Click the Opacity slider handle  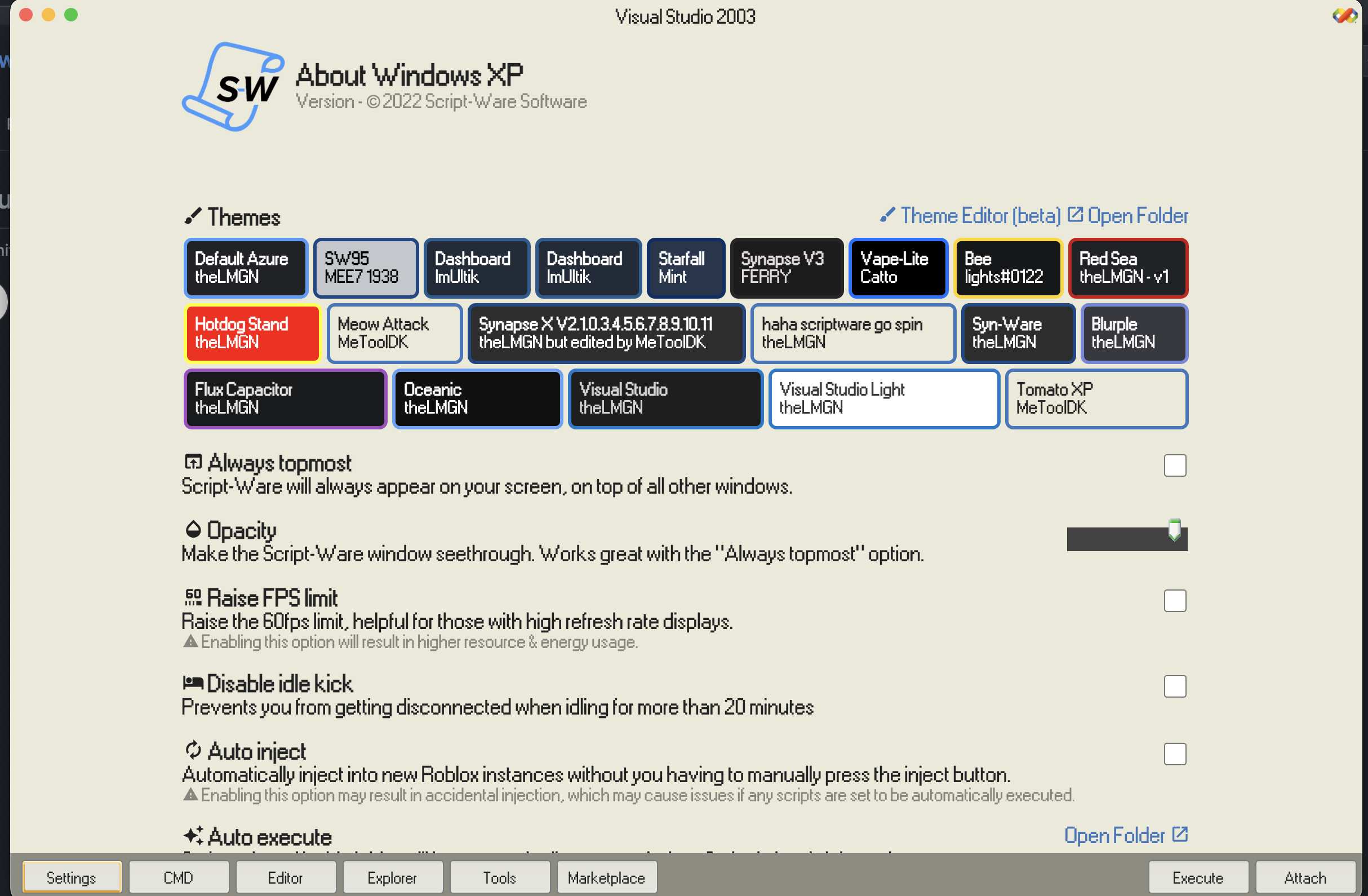[x=1174, y=530]
